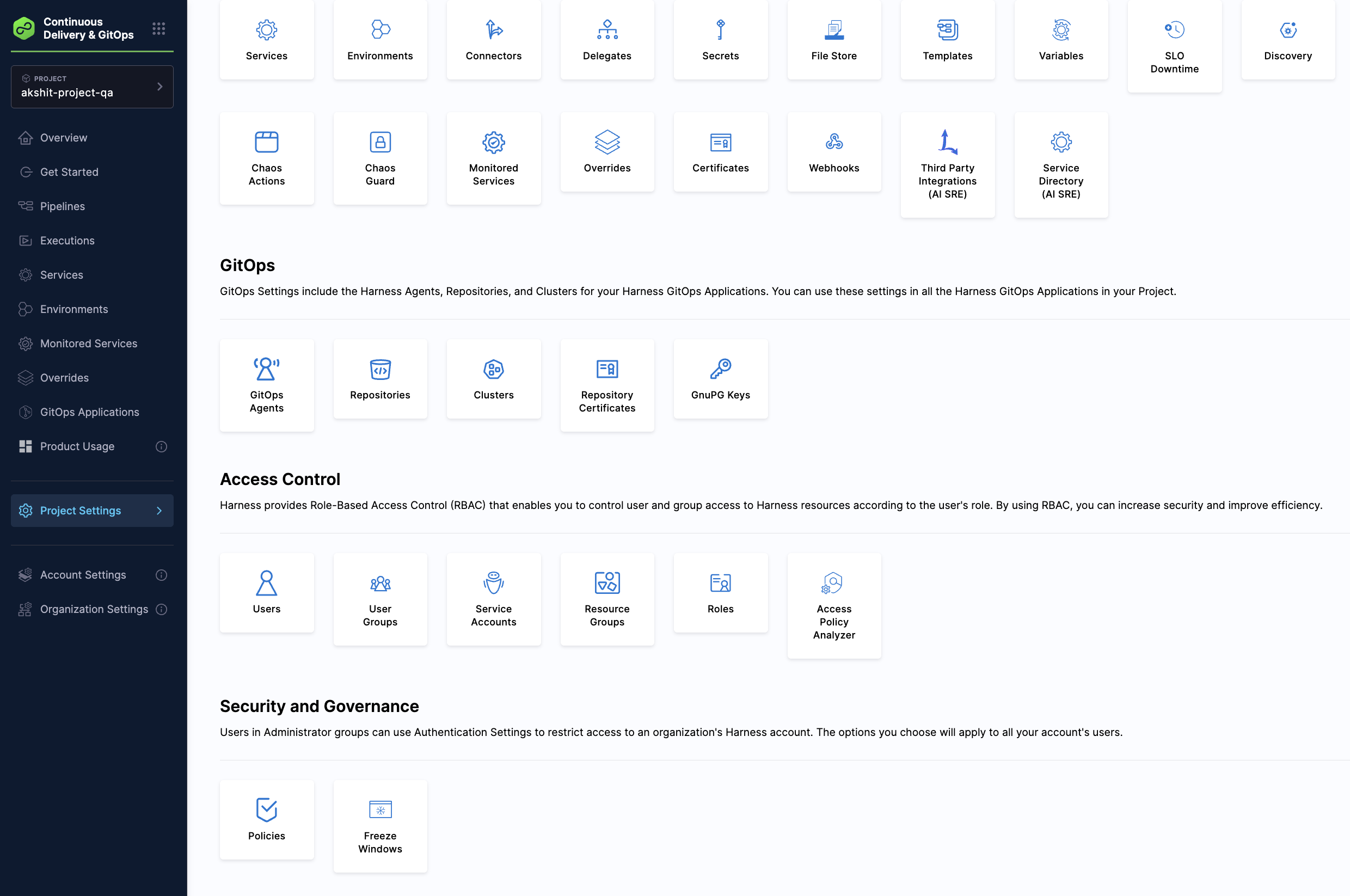Screen dimensions: 1350x896
Task: Open the module switcher grid menu
Action: point(158,28)
